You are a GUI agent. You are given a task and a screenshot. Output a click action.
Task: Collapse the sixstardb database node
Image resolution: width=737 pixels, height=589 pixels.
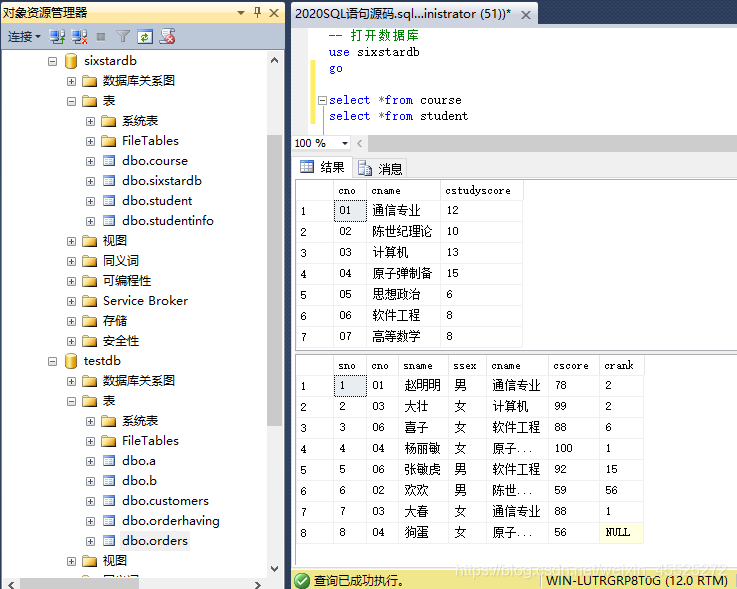tap(53, 61)
